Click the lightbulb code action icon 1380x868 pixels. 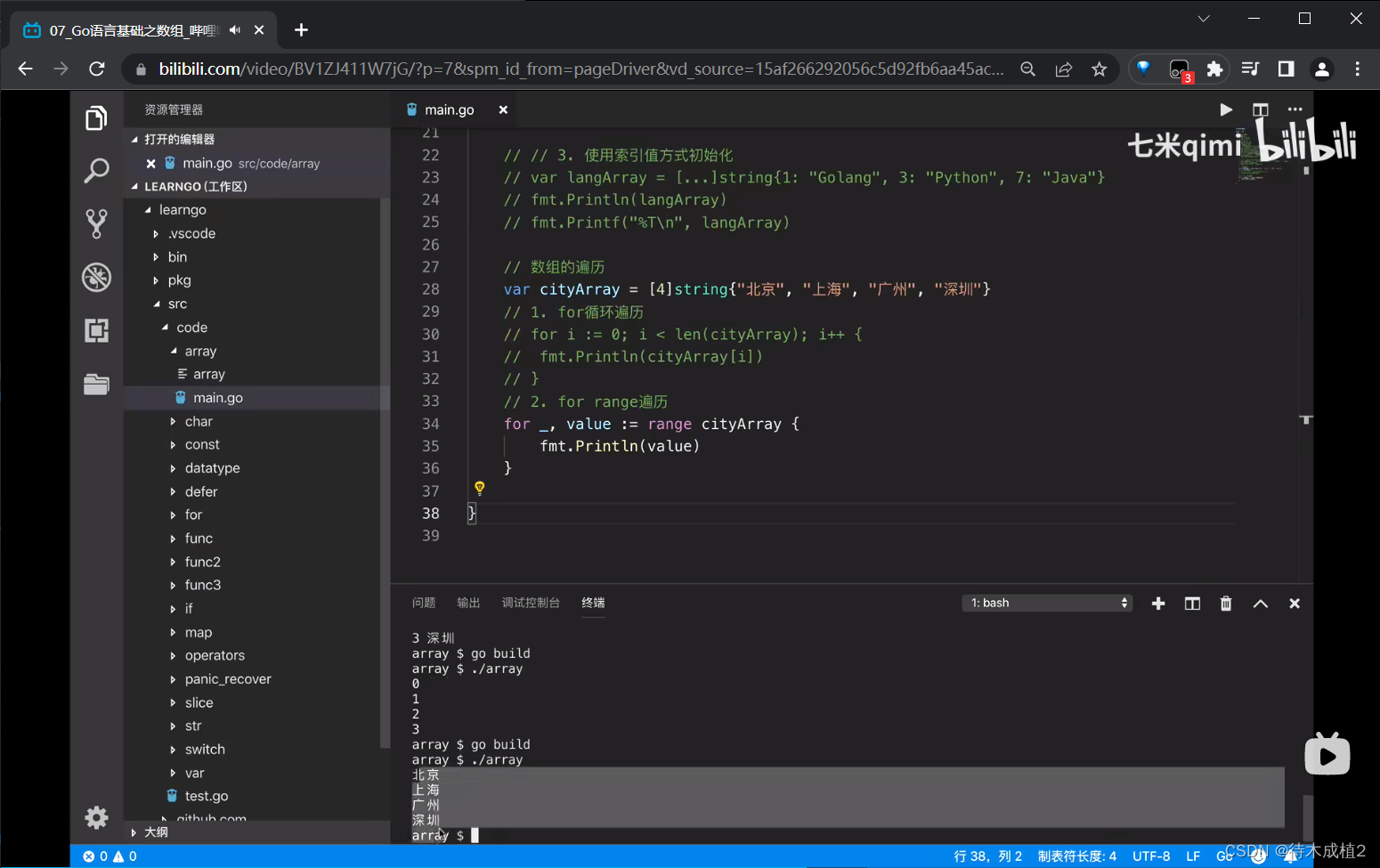click(479, 488)
